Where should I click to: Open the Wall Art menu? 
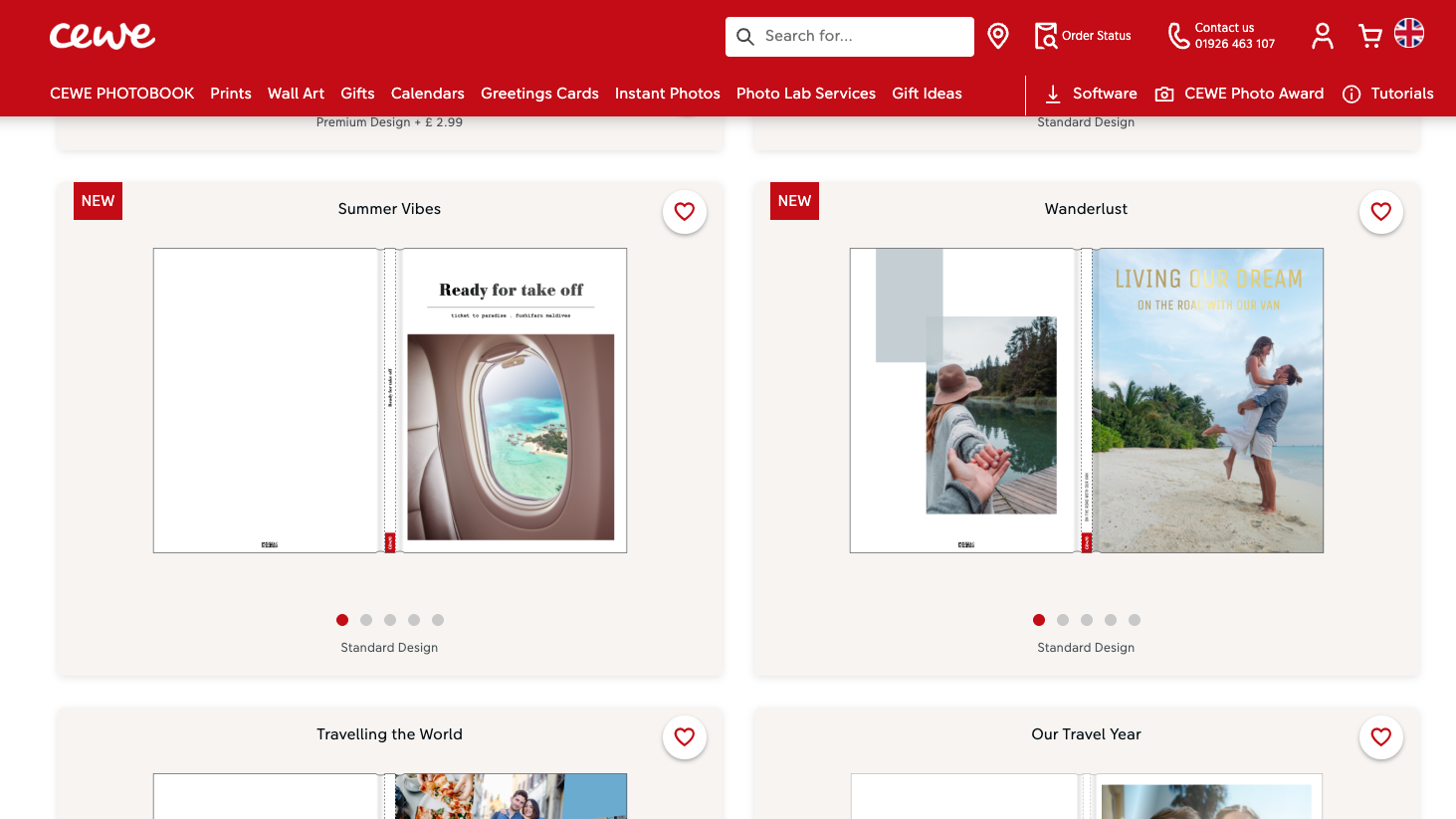pyautogui.click(x=296, y=94)
